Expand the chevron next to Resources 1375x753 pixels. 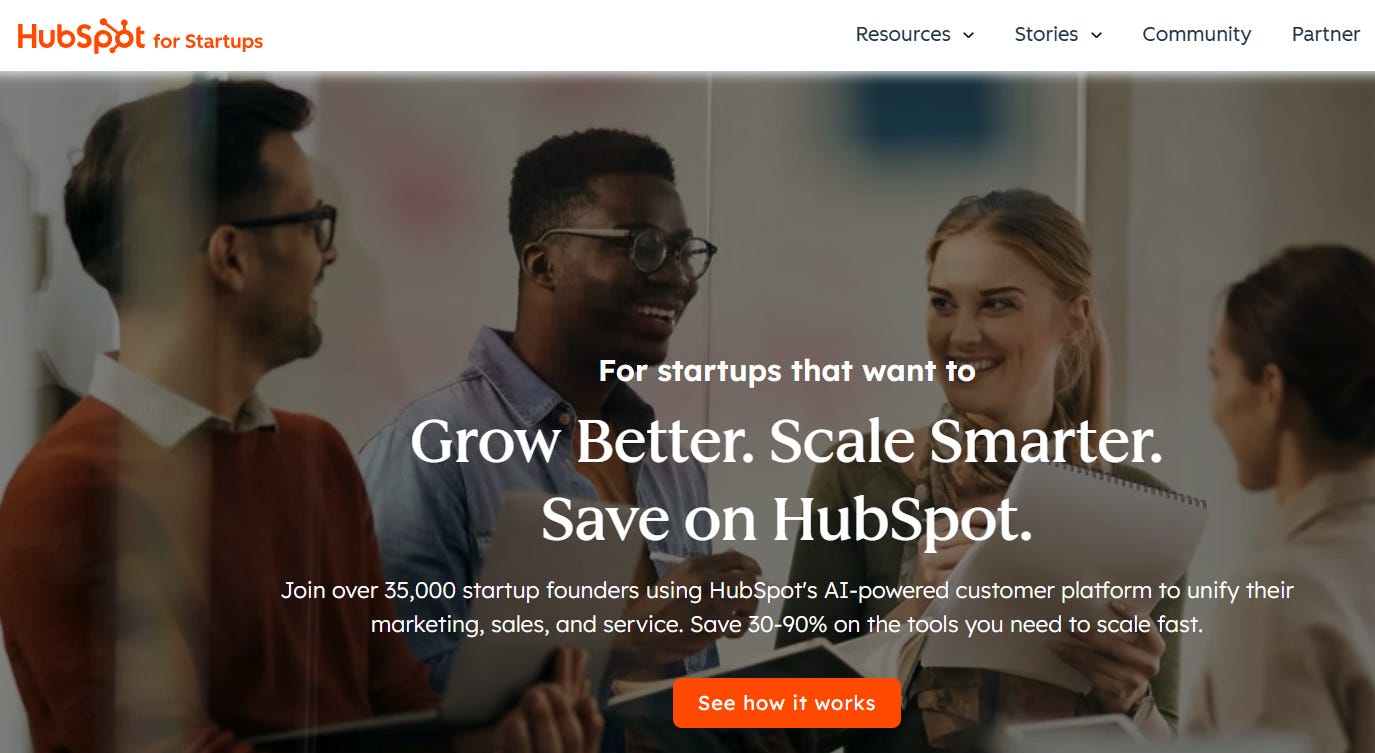tap(968, 35)
